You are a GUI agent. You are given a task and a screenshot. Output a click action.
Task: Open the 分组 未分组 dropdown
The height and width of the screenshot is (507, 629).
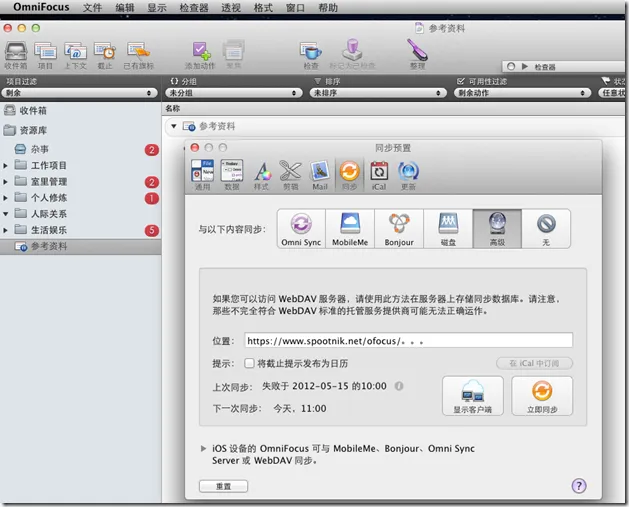point(233,93)
